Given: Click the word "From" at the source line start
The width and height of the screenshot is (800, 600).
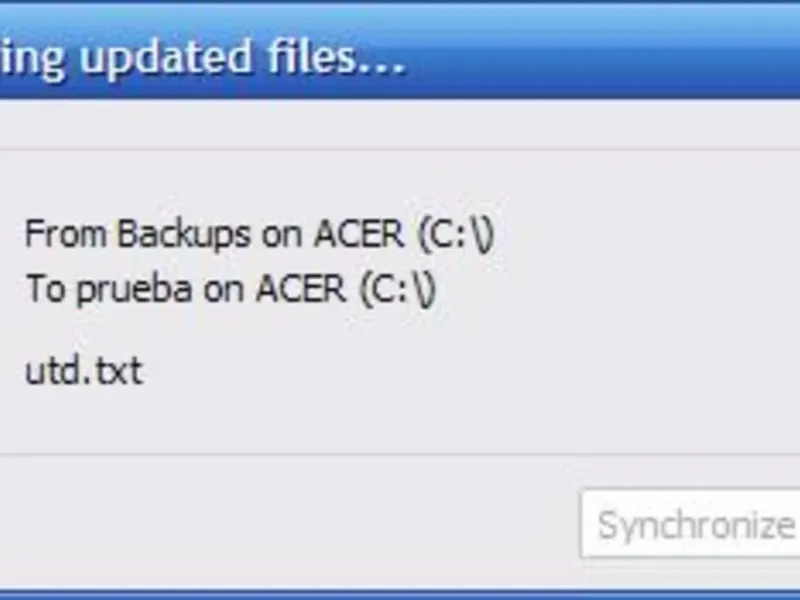Looking at the screenshot, I should [x=66, y=235].
